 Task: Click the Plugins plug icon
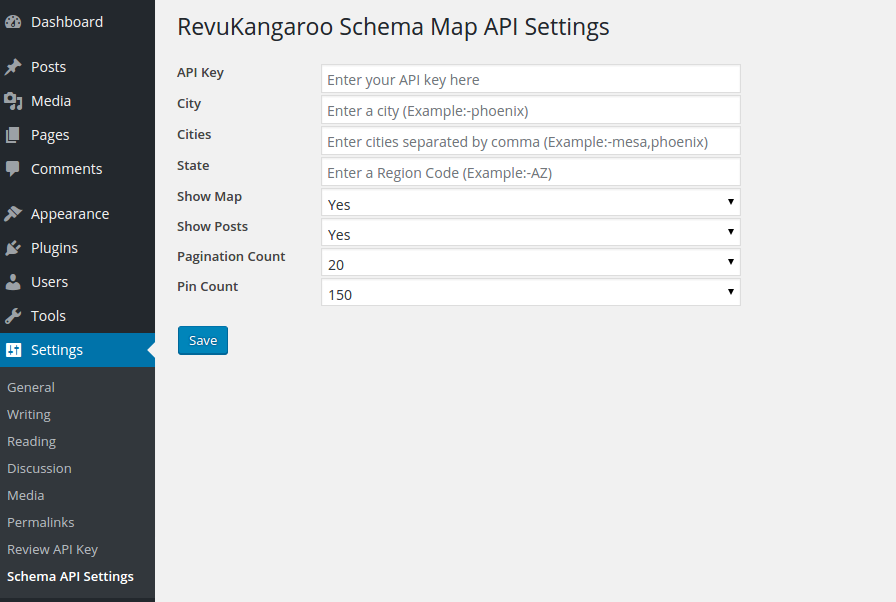tap(13, 248)
